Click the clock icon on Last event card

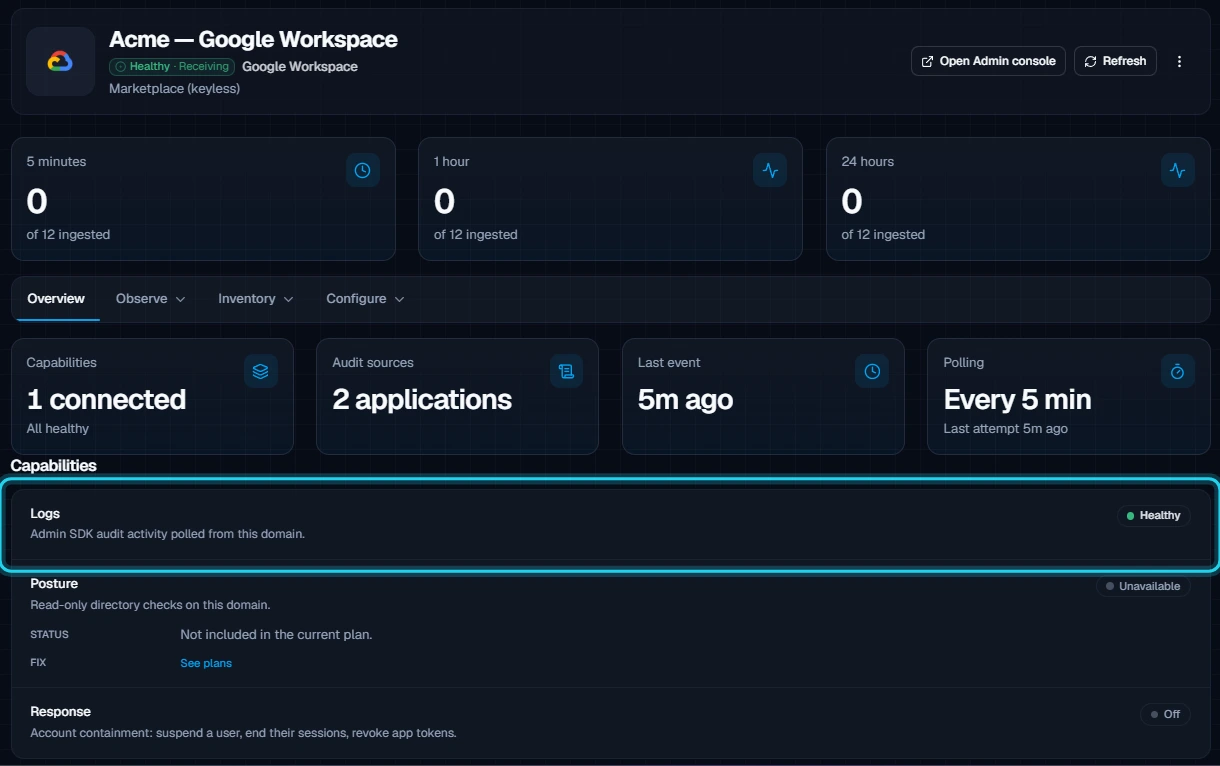872,371
